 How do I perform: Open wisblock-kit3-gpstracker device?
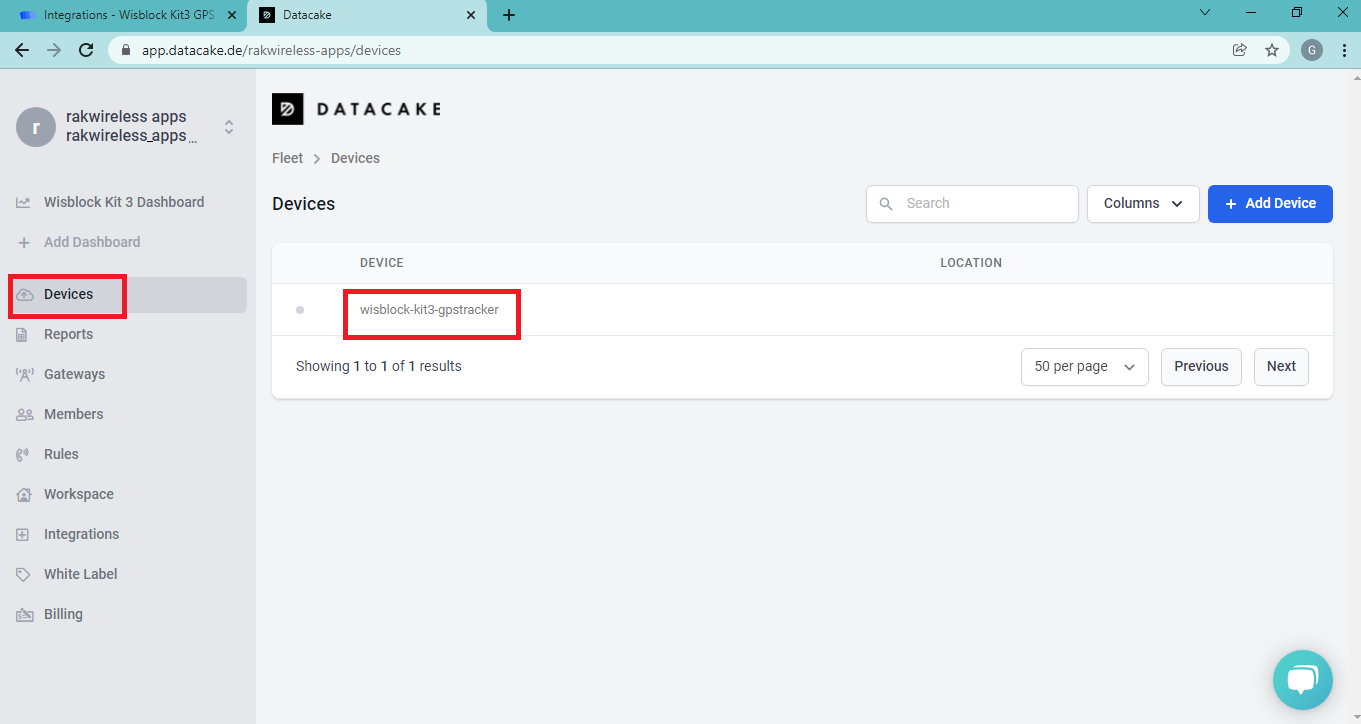click(429, 310)
